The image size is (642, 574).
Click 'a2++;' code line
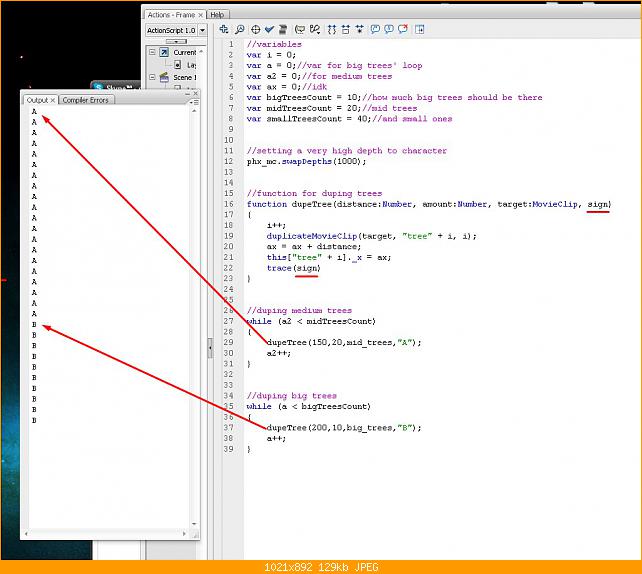click(x=278, y=353)
